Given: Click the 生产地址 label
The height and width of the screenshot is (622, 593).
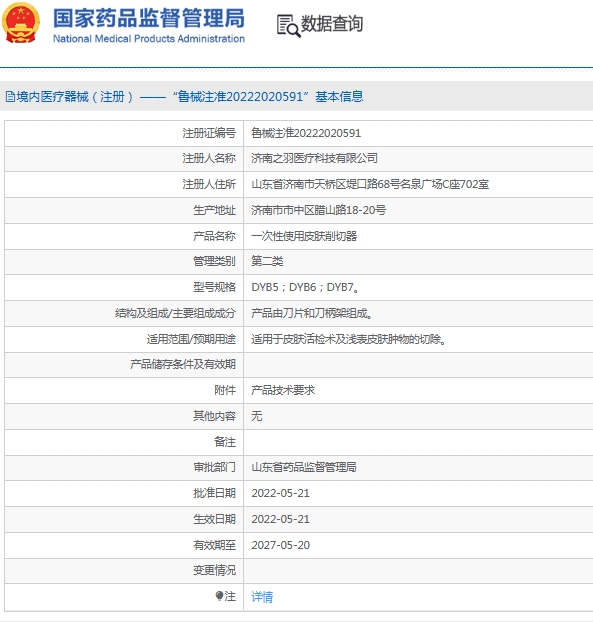Looking at the screenshot, I should pos(215,210).
